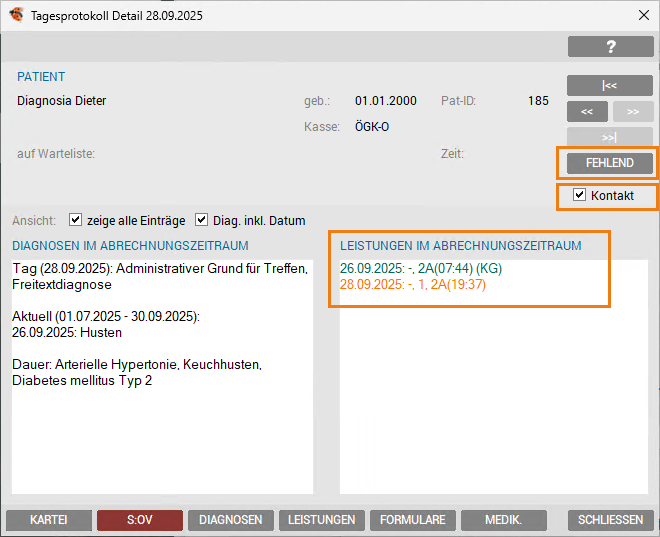Uncheck 'zeige alle Einträge' option
Viewport: 660px width, 537px height.
coord(75,220)
